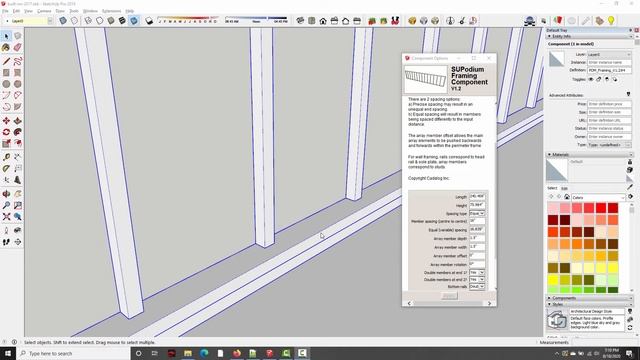The width and height of the screenshot is (640, 360).
Task: Enable Shaded face style
Action: click(111, 21)
